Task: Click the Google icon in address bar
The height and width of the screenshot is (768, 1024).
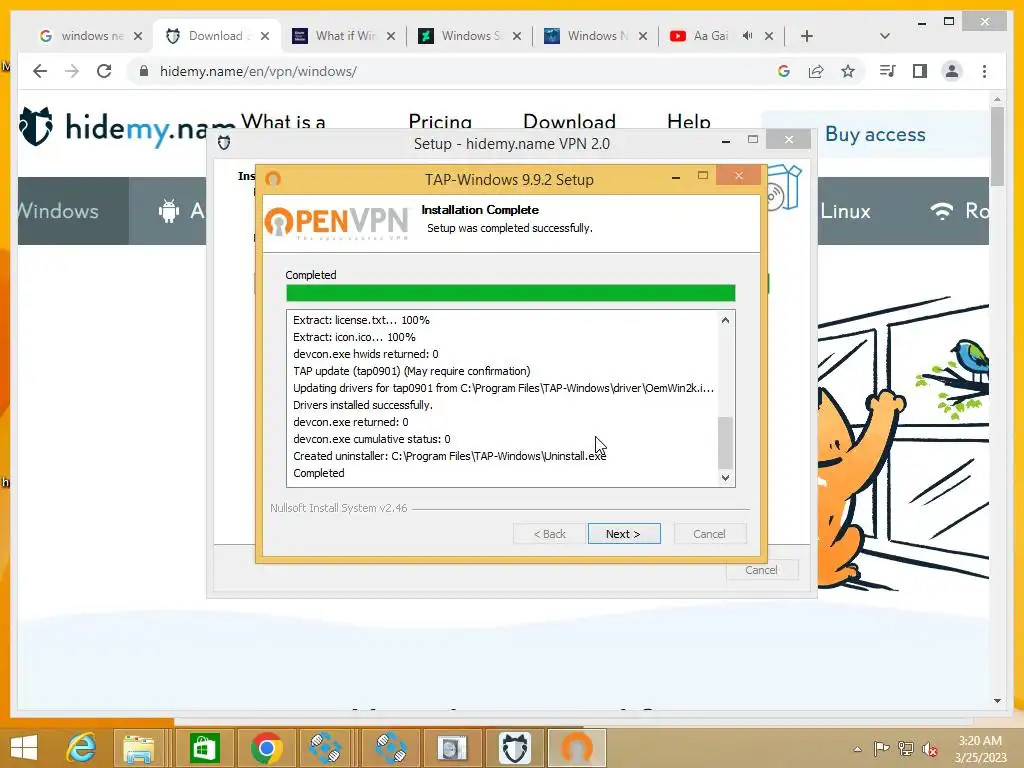Action: (x=784, y=71)
